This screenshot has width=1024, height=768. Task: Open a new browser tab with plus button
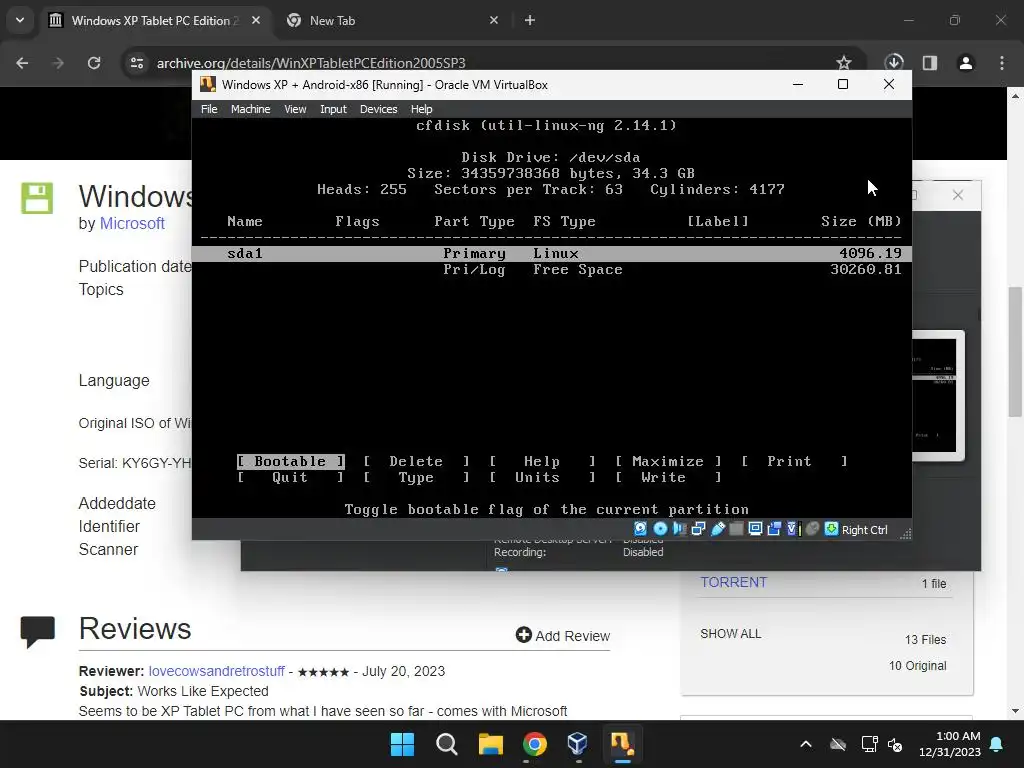click(530, 20)
